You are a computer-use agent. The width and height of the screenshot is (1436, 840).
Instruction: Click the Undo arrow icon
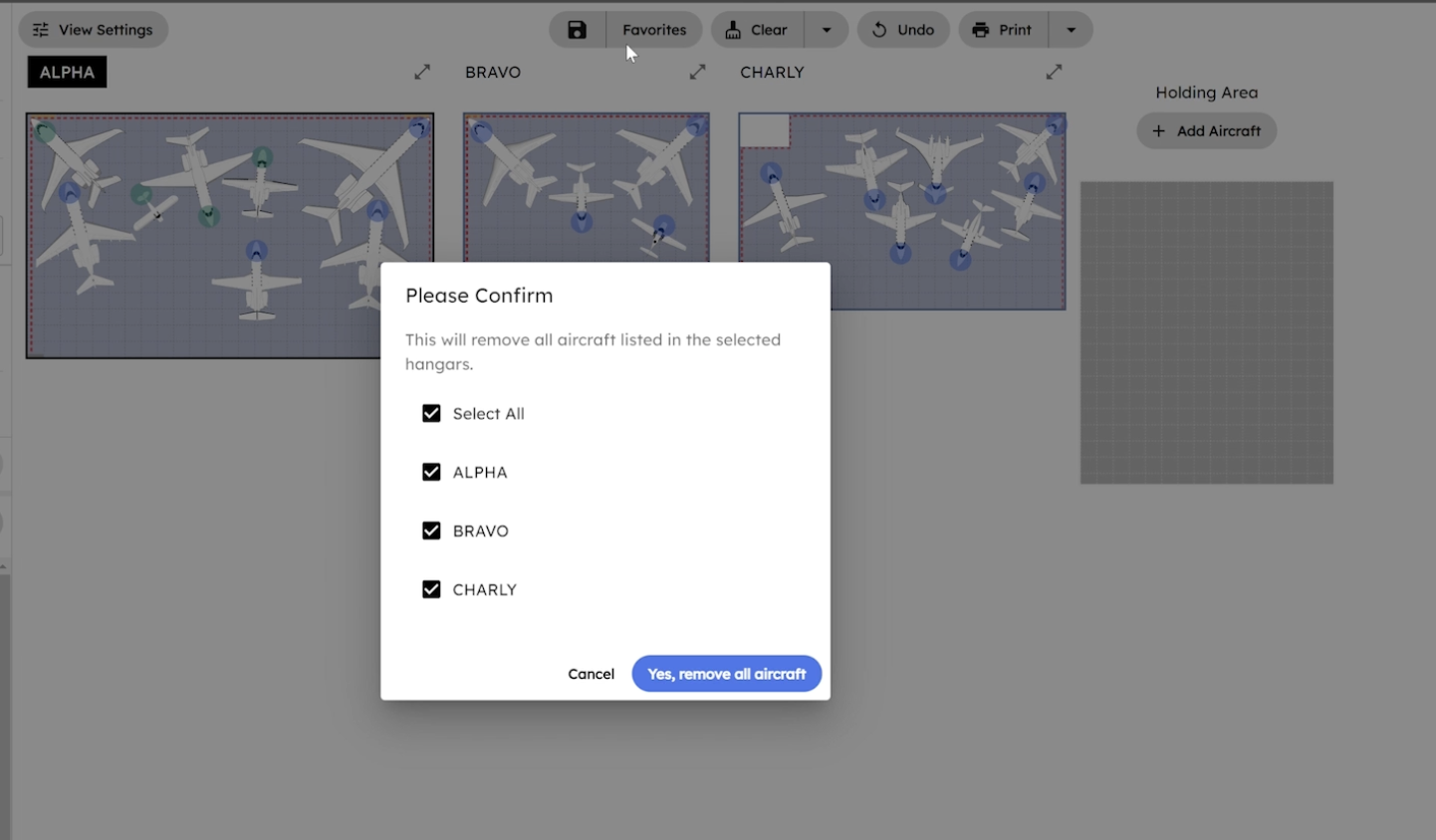point(879,30)
